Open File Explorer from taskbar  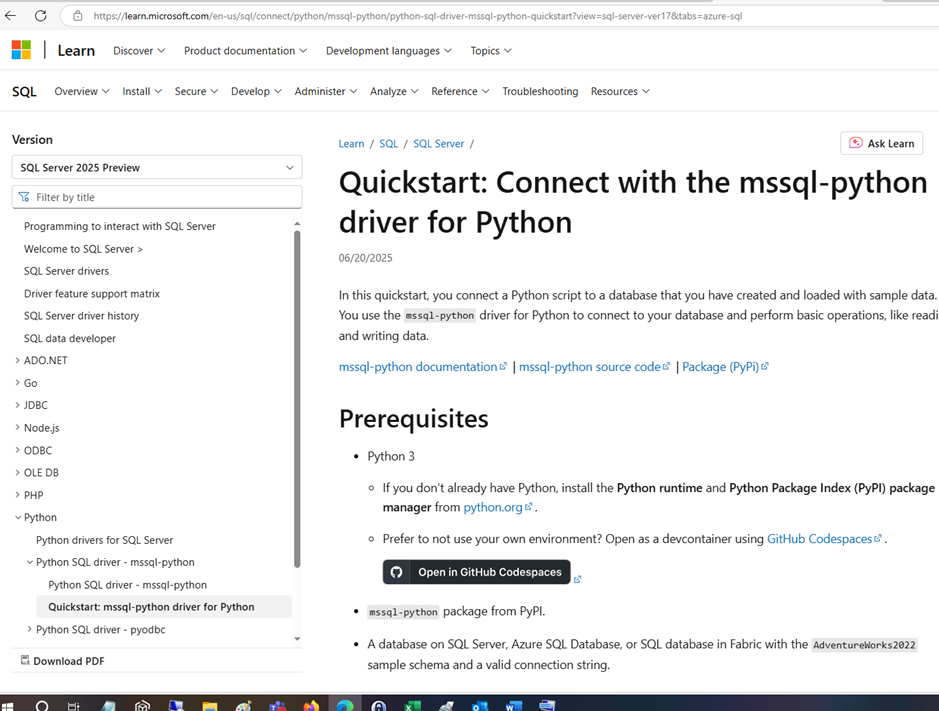210,706
